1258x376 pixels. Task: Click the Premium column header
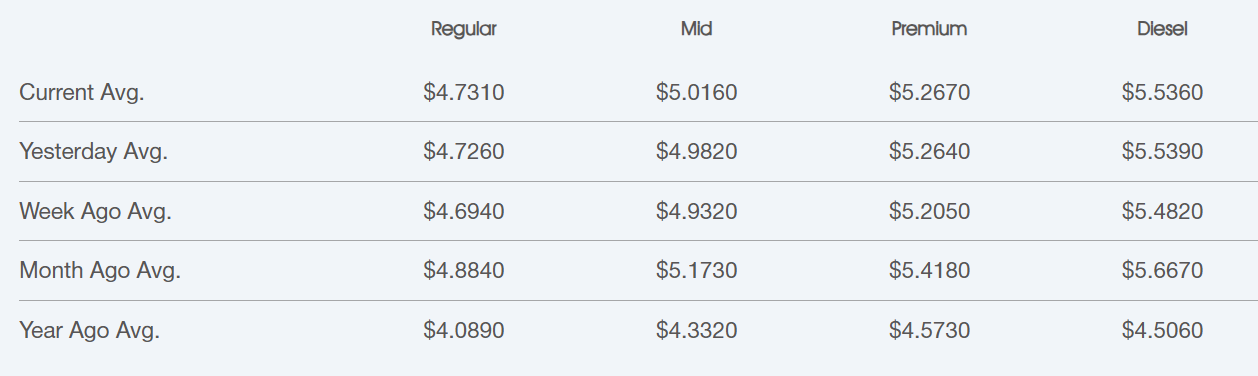(929, 29)
